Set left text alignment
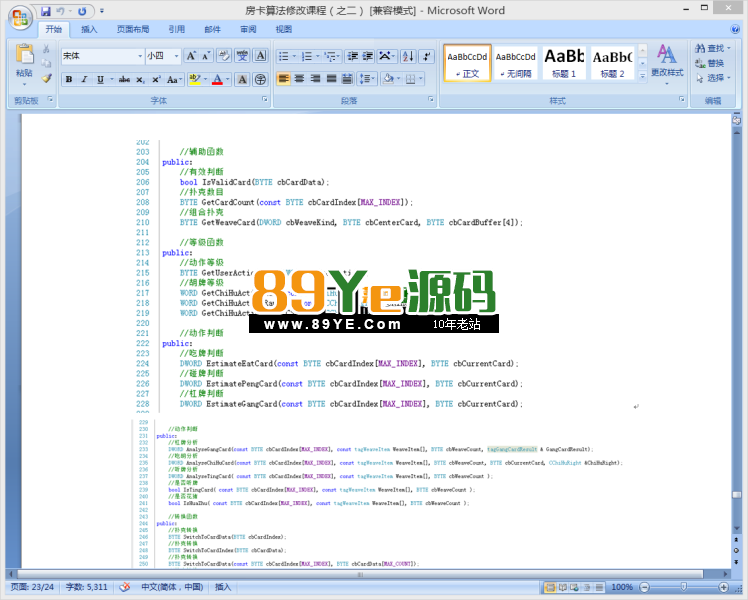Image resolution: width=748 pixels, height=600 pixels. coord(283,79)
